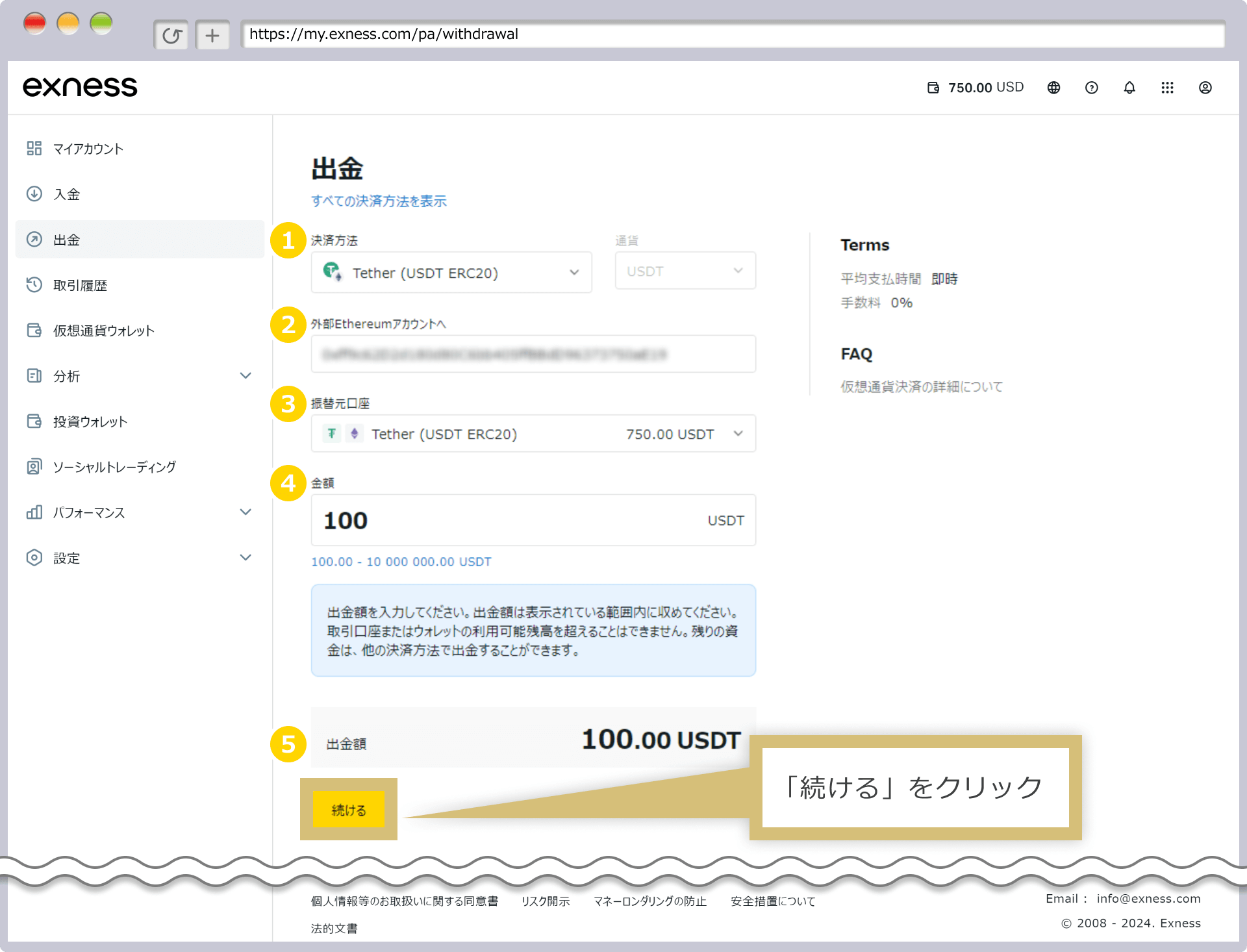Click the Ethereum diamond icon in 振替元口座
This screenshot has width=1247, height=952.
(x=355, y=433)
